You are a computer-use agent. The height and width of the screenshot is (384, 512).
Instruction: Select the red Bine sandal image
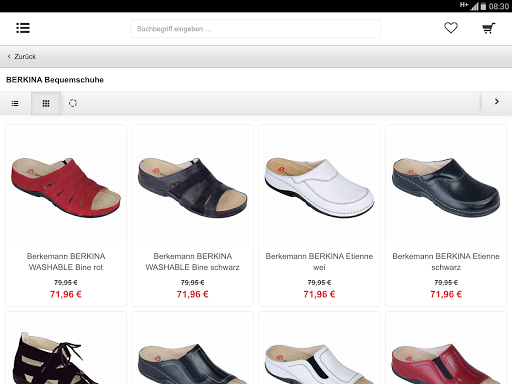66,187
